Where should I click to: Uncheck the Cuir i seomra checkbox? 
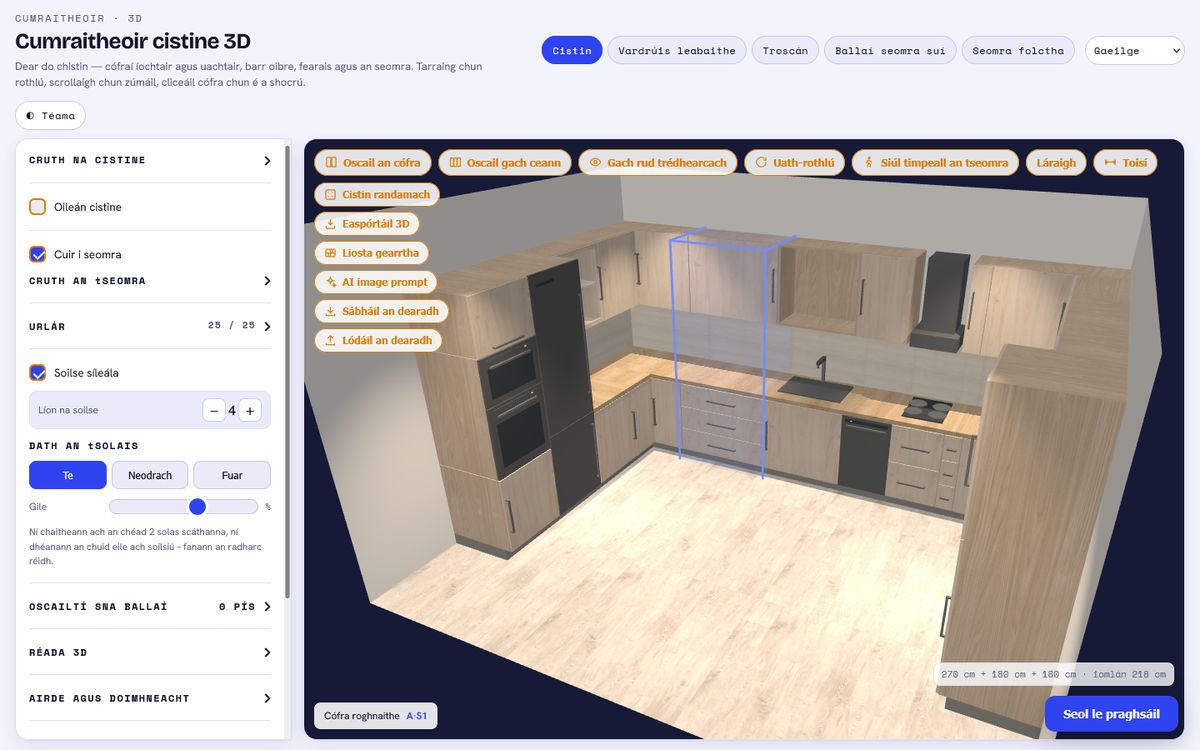coord(38,254)
